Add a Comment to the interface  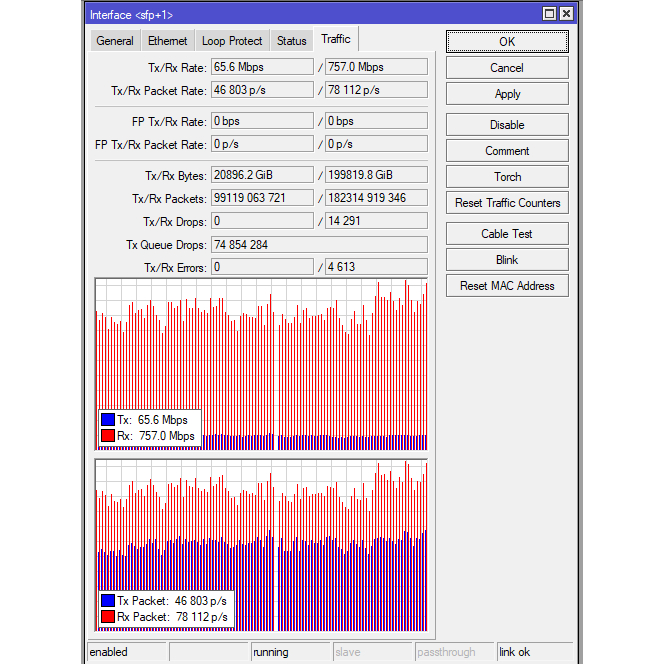507,151
